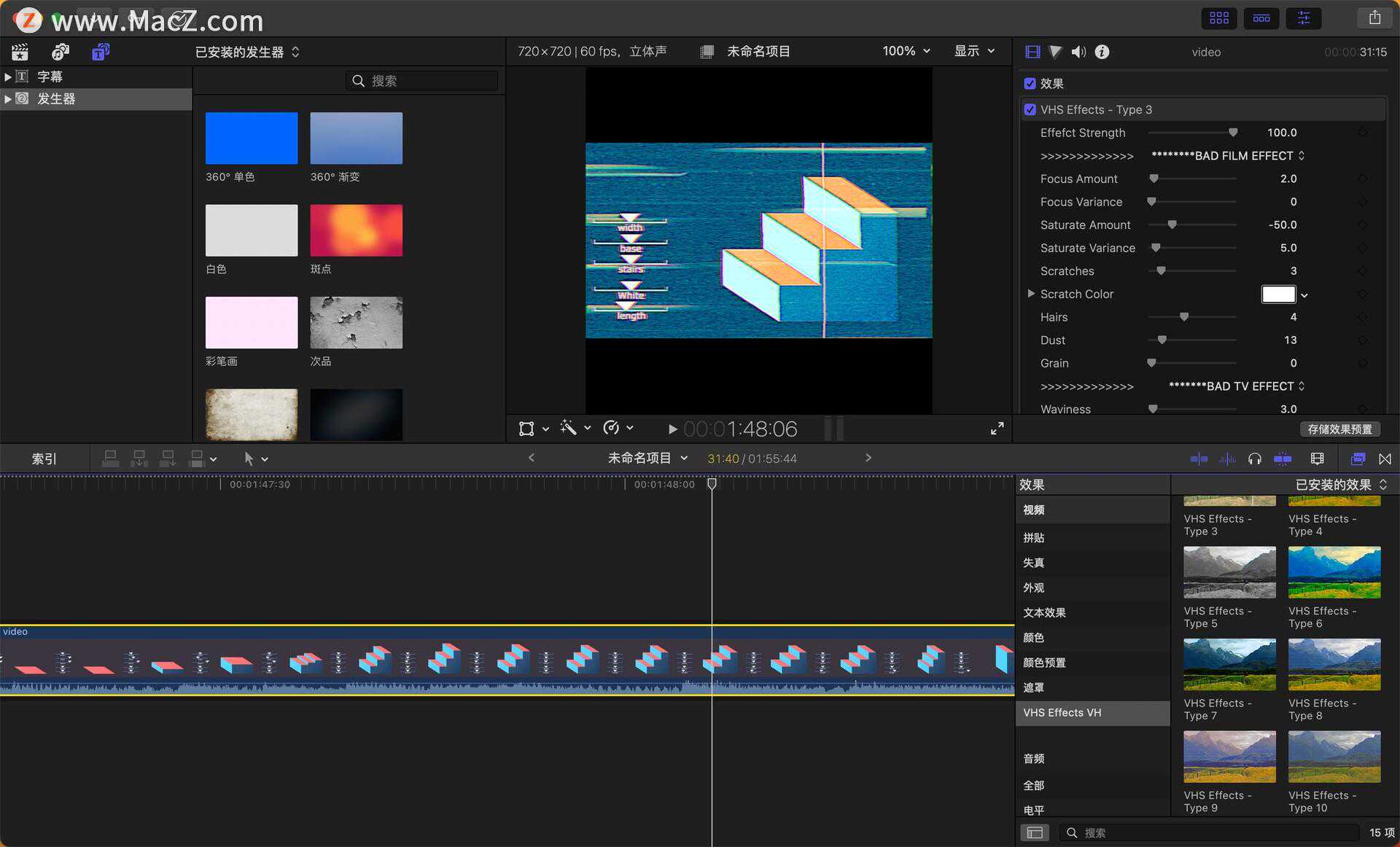Open the Retime speedometer menu
This screenshot has height=847, width=1400.
(x=618, y=428)
